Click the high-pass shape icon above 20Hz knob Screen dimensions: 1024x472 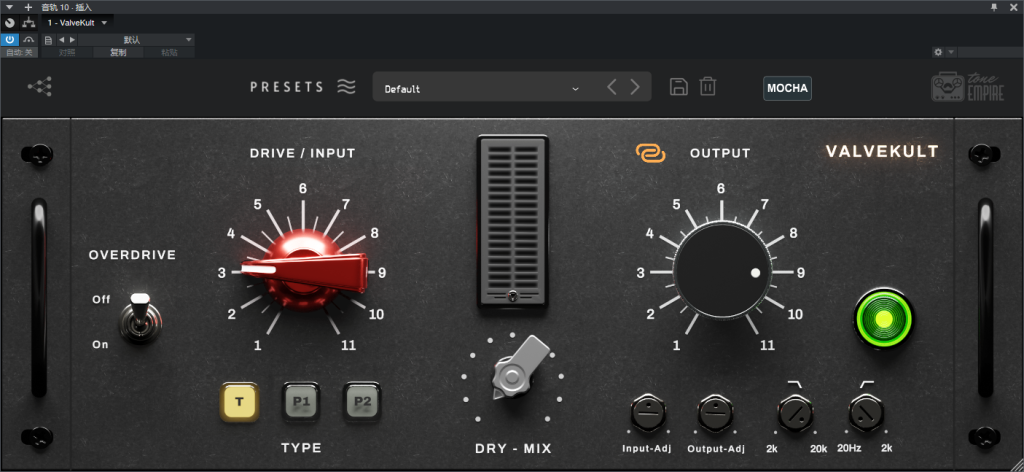pyautogui.click(x=866, y=384)
